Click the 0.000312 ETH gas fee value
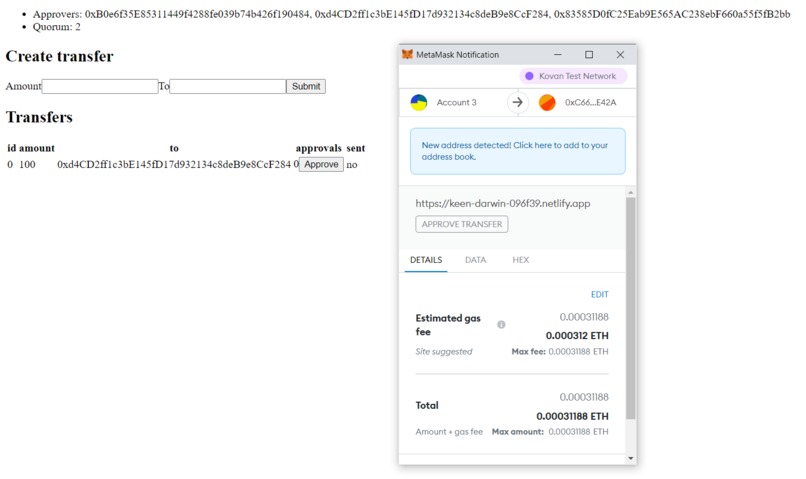Screen dimensions: 806x479 577,336
